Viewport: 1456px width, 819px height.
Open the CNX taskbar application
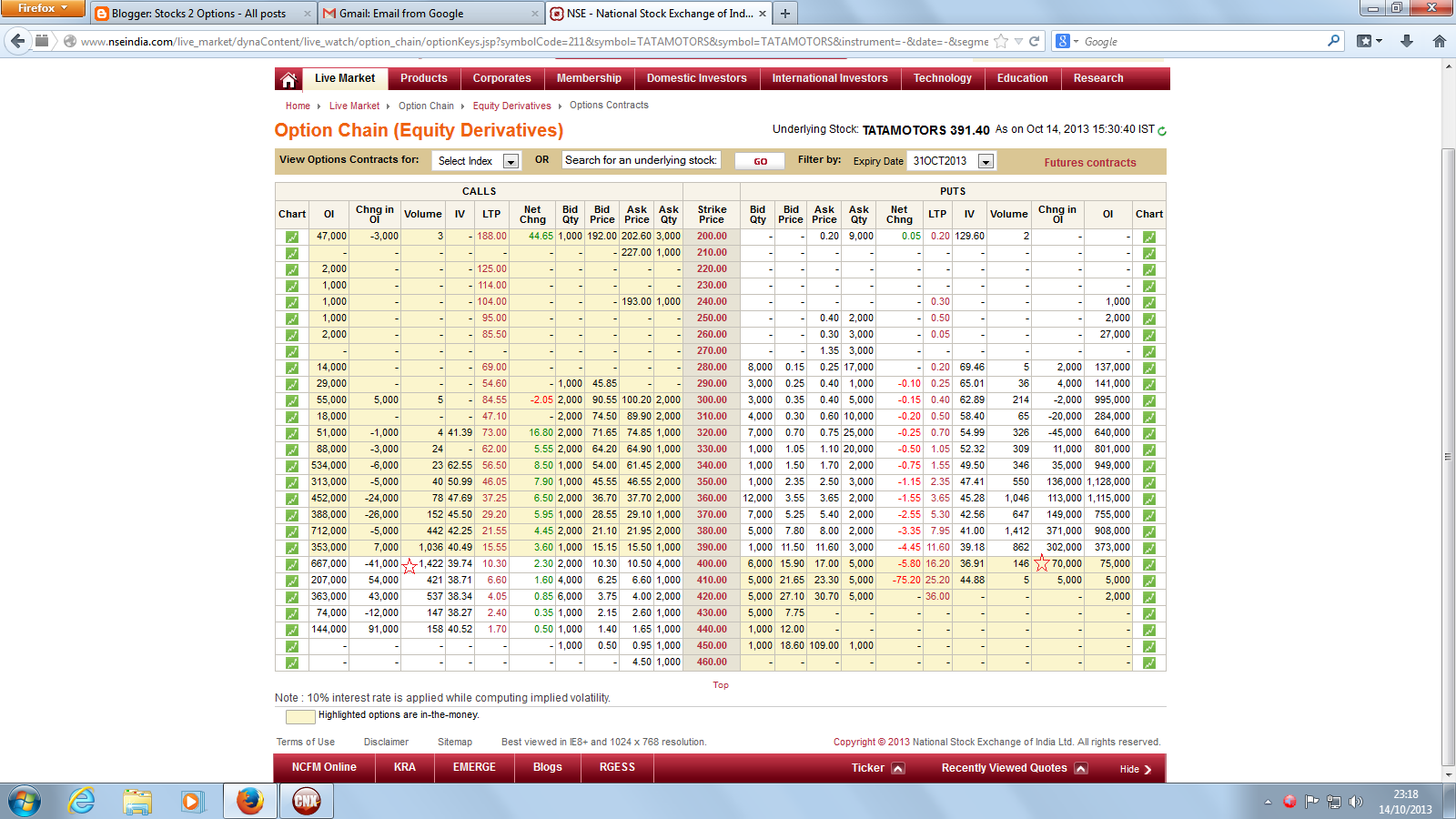coord(307,801)
